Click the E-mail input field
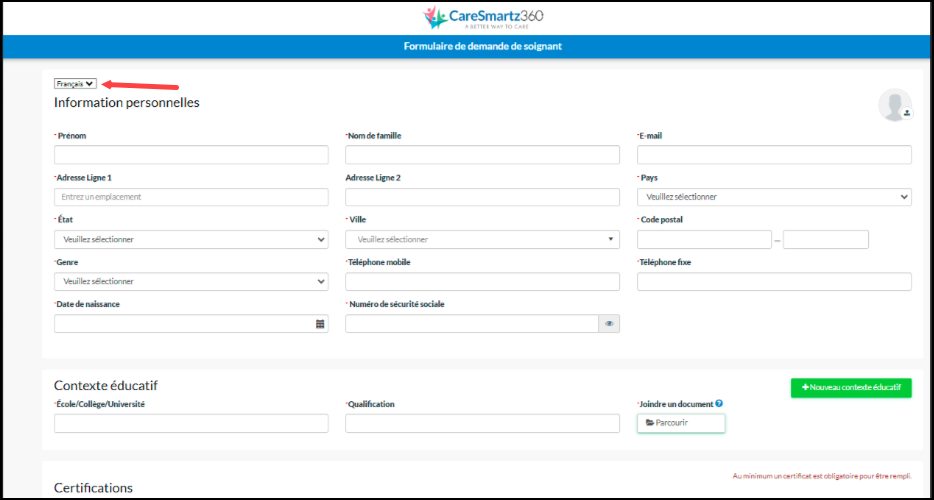This screenshot has height=500, width=934. pyautogui.click(x=773, y=155)
